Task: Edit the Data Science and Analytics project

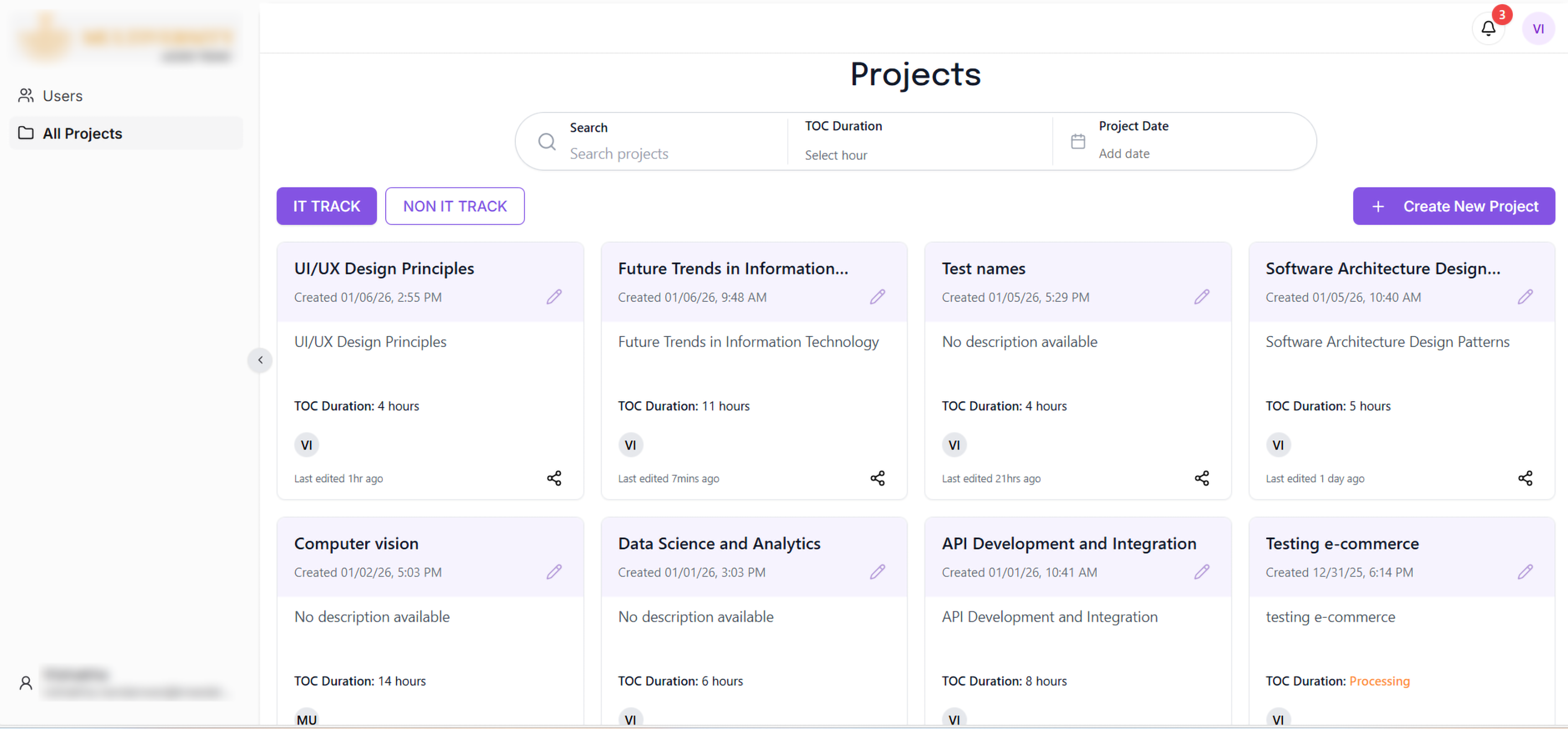Action: [877, 572]
